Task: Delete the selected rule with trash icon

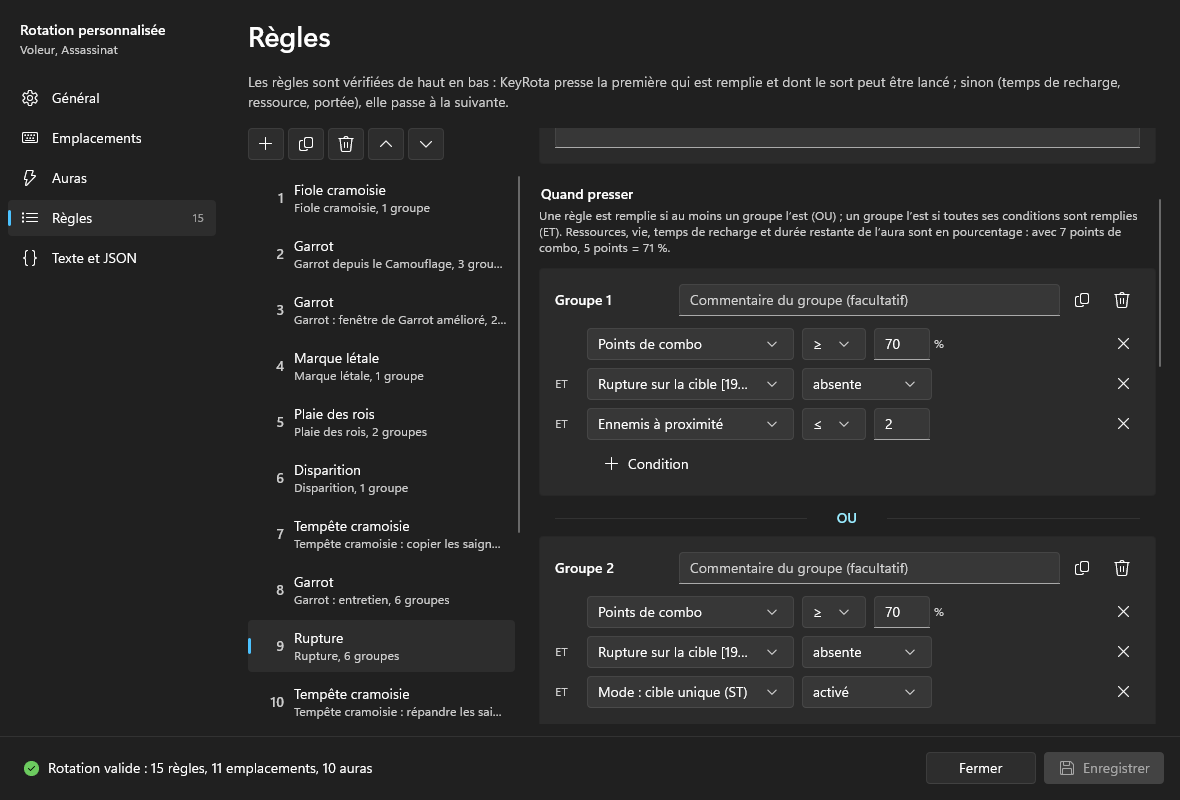Action: click(x=345, y=144)
